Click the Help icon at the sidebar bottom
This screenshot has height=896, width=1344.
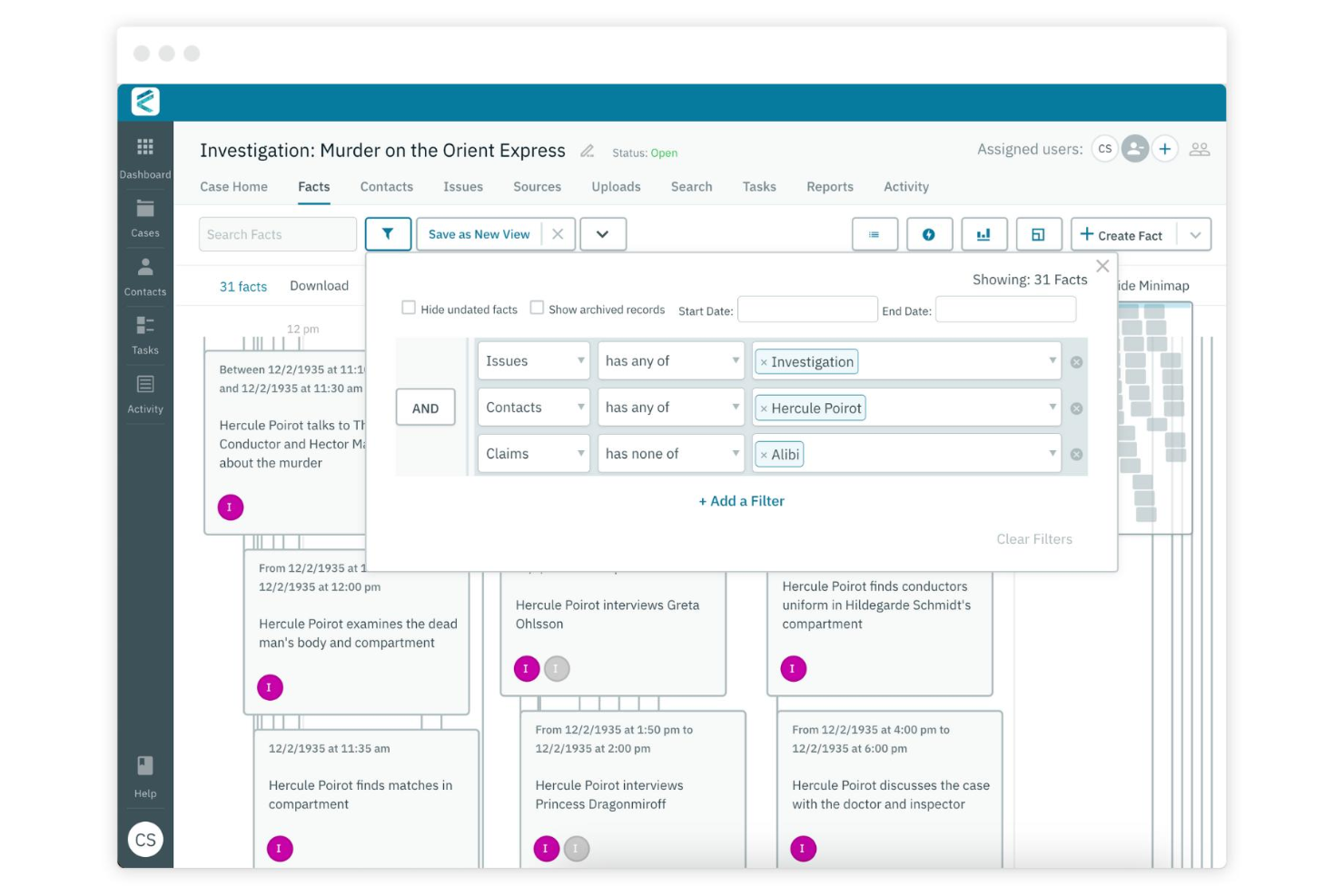coord(144,765)
